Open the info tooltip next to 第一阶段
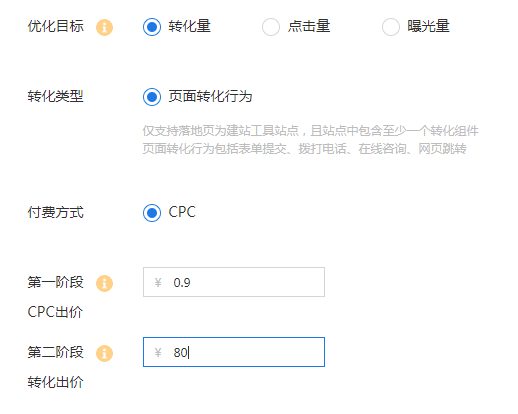The width and height of the screenshot is (518, 414). click(104, 283)
